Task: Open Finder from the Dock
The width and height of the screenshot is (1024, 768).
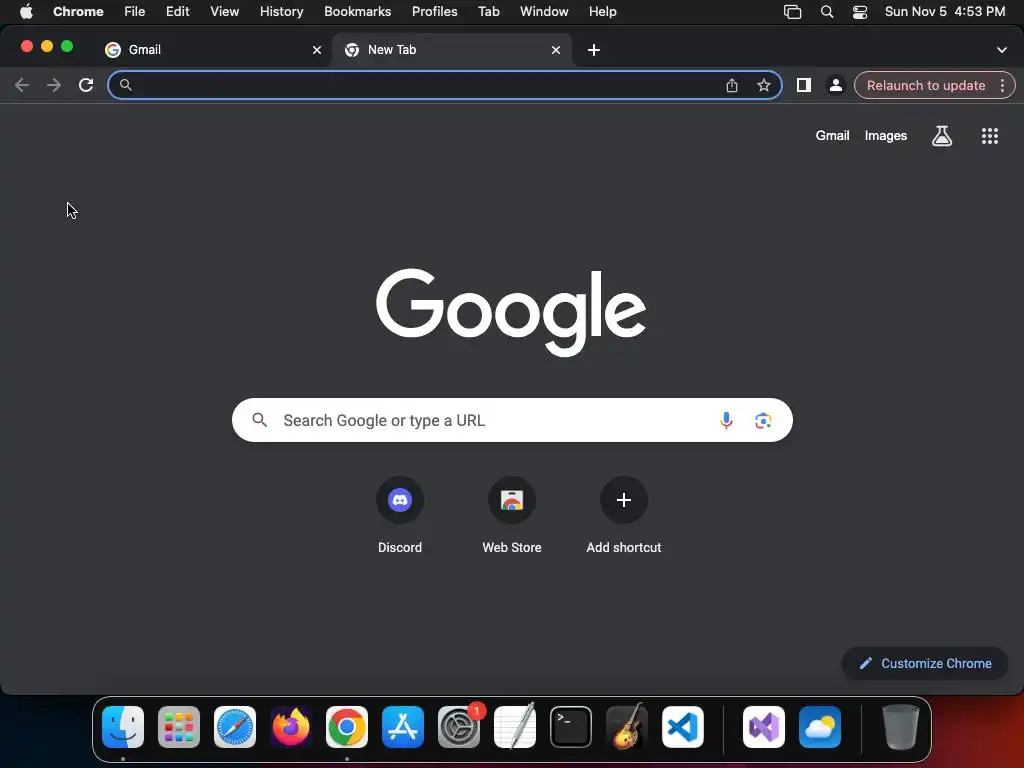Action: click(x=123, y=727)
